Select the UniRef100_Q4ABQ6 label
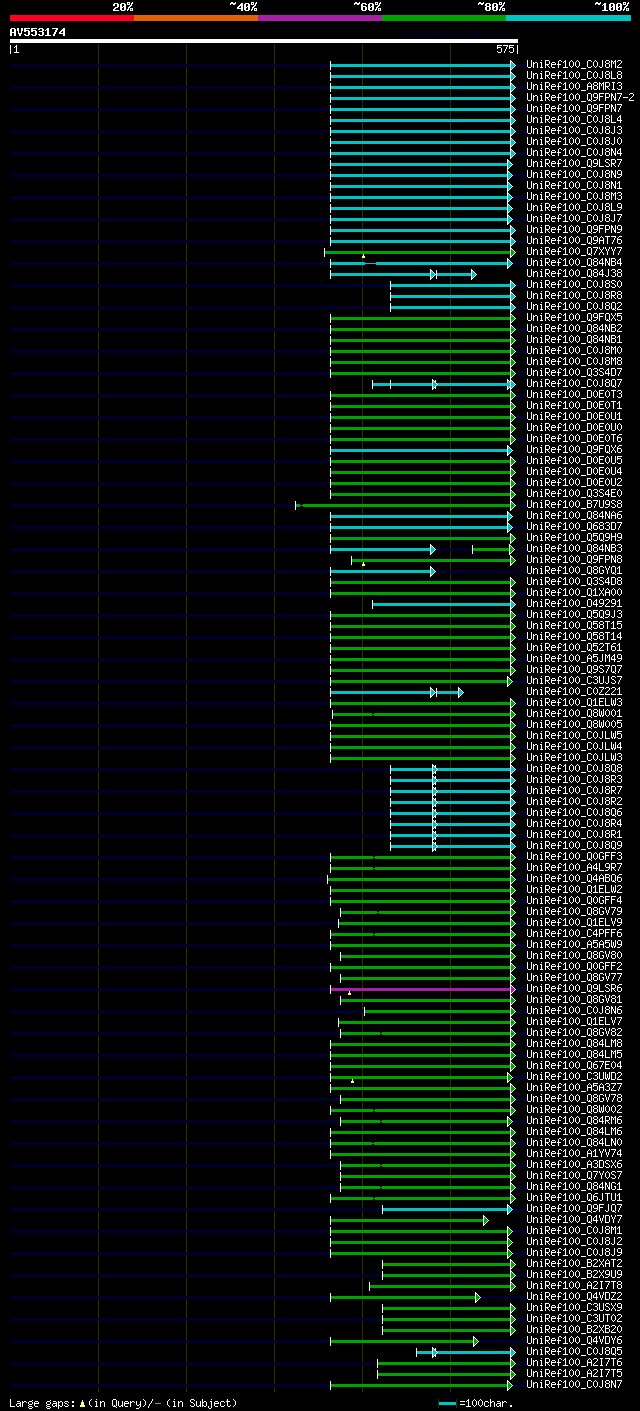The image size is (640, 1411). (x=574, y=879)
